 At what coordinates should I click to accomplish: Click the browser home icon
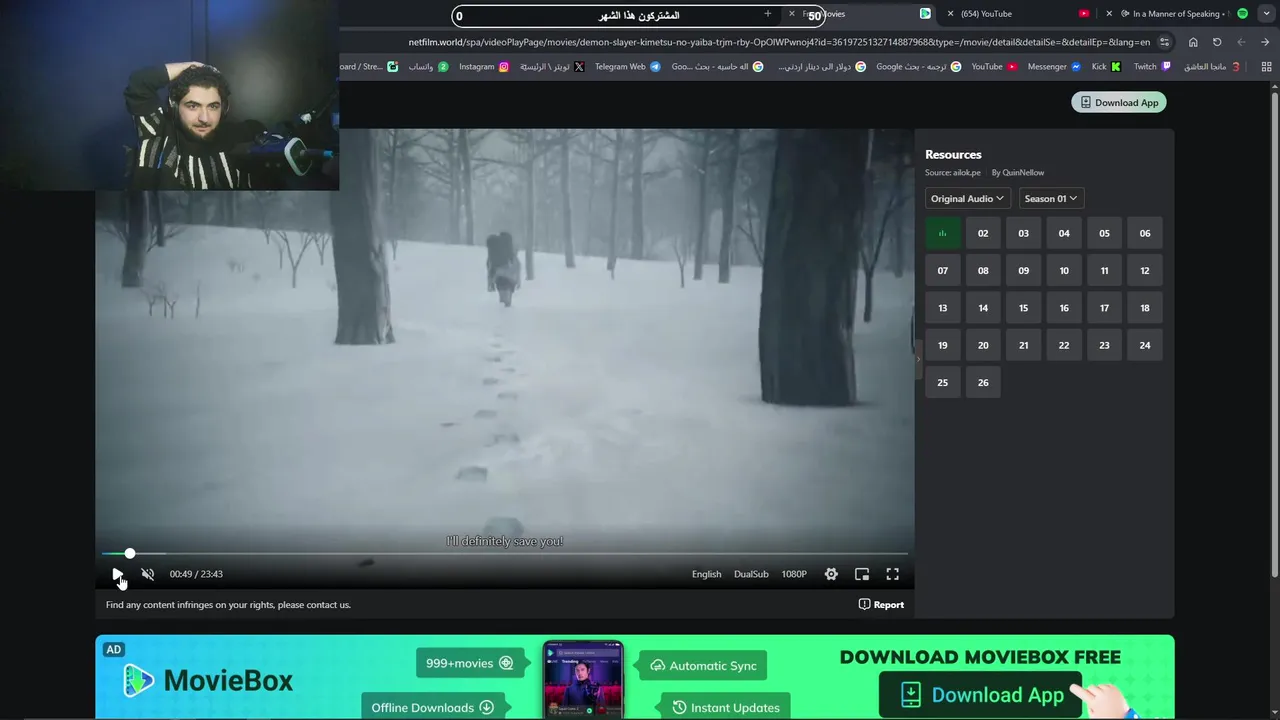click(x=1193, y=42)
